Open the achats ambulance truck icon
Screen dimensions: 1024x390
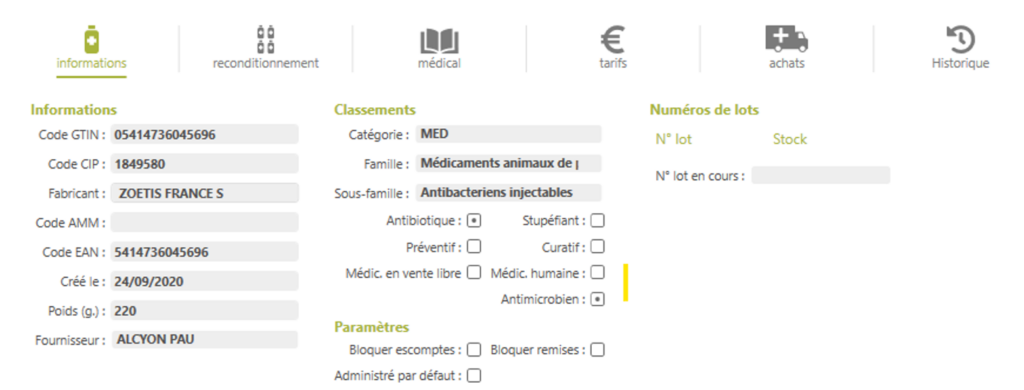click(x=786, y=39)
